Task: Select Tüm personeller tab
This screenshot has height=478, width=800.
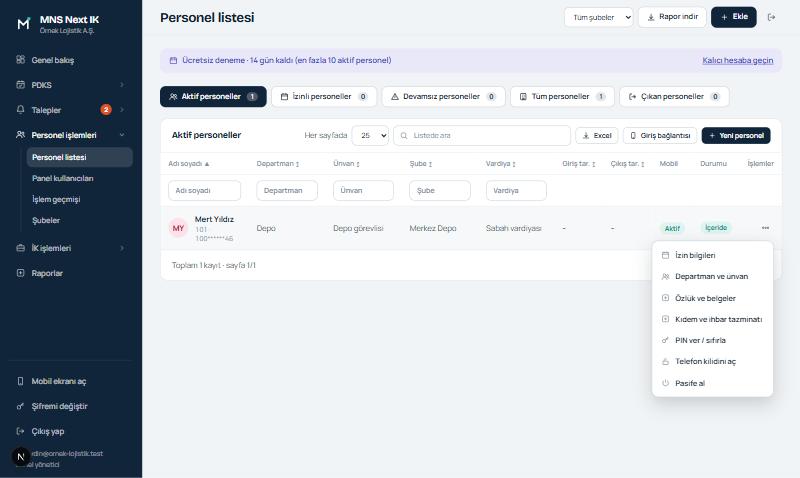Action: tap(562, 96)
